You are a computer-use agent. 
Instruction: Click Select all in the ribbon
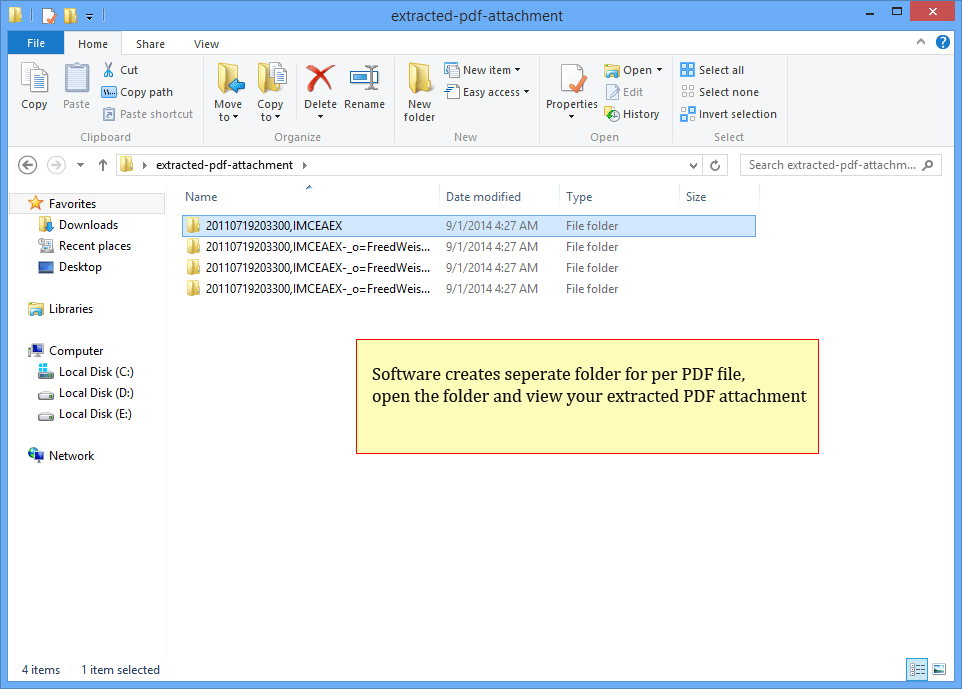[712, 70]
